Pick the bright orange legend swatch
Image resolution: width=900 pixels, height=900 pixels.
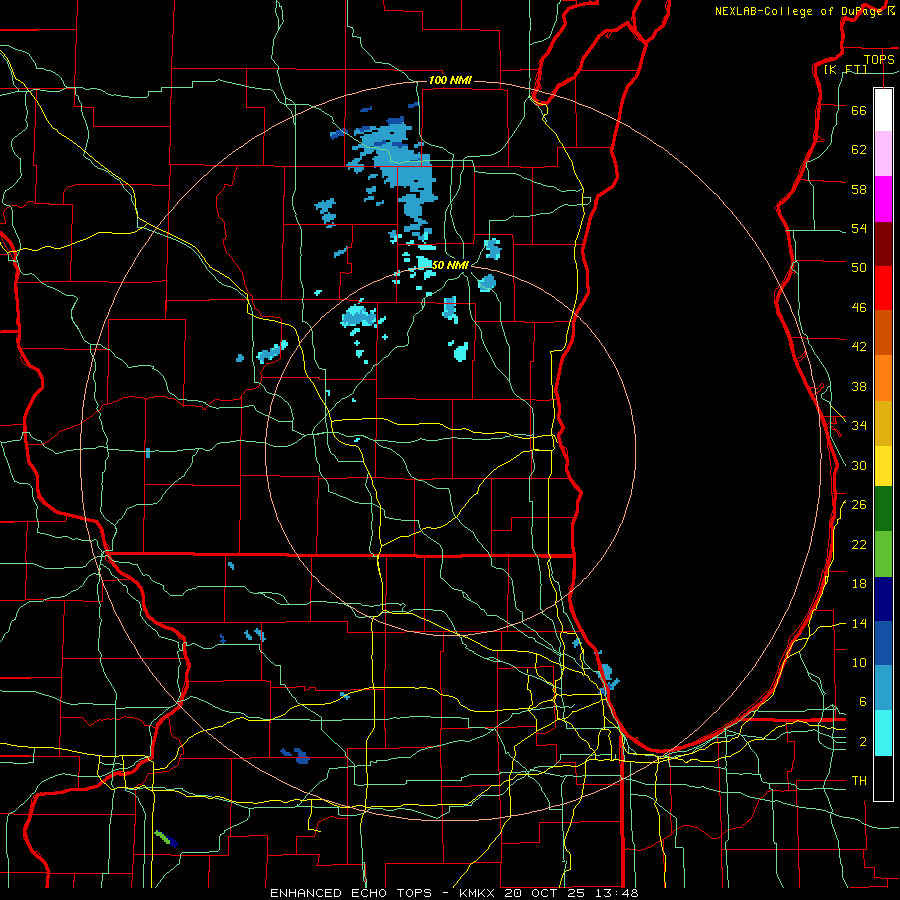[x=883, y=378]
